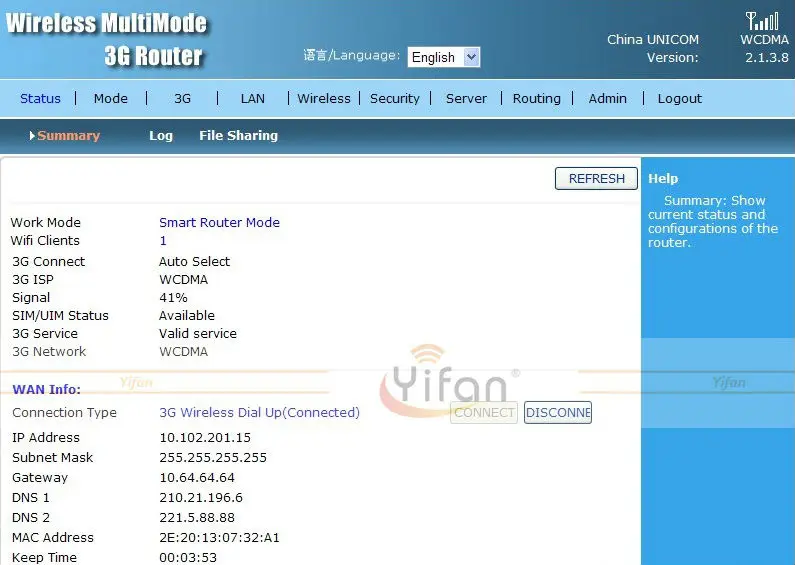Image resolution: width=795 pixels, height=565 pixels.
Task: Click the 3G Service value Valid service
Action: (x=198, y=333)
